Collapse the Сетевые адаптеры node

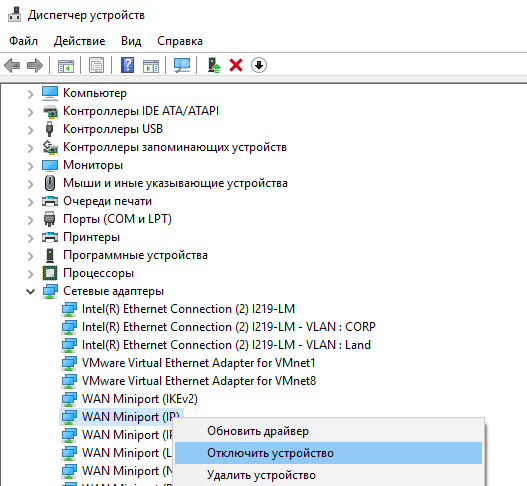click(30, 291)
